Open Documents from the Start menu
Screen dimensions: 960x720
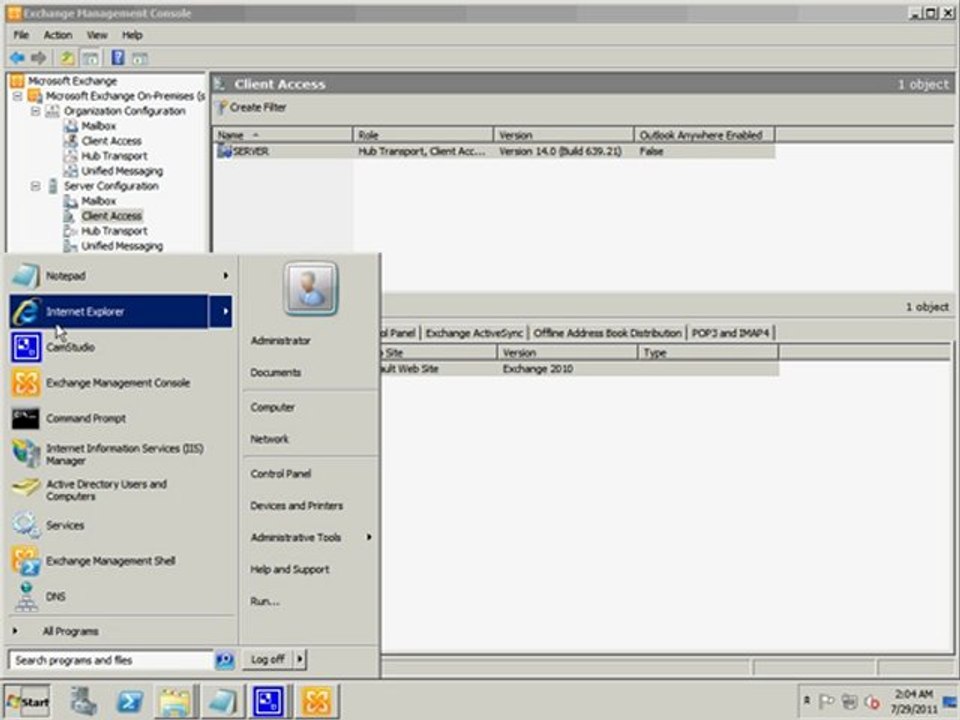276,372
